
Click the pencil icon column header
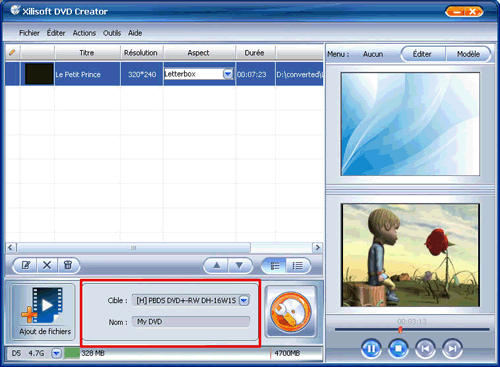pos(13,53)
